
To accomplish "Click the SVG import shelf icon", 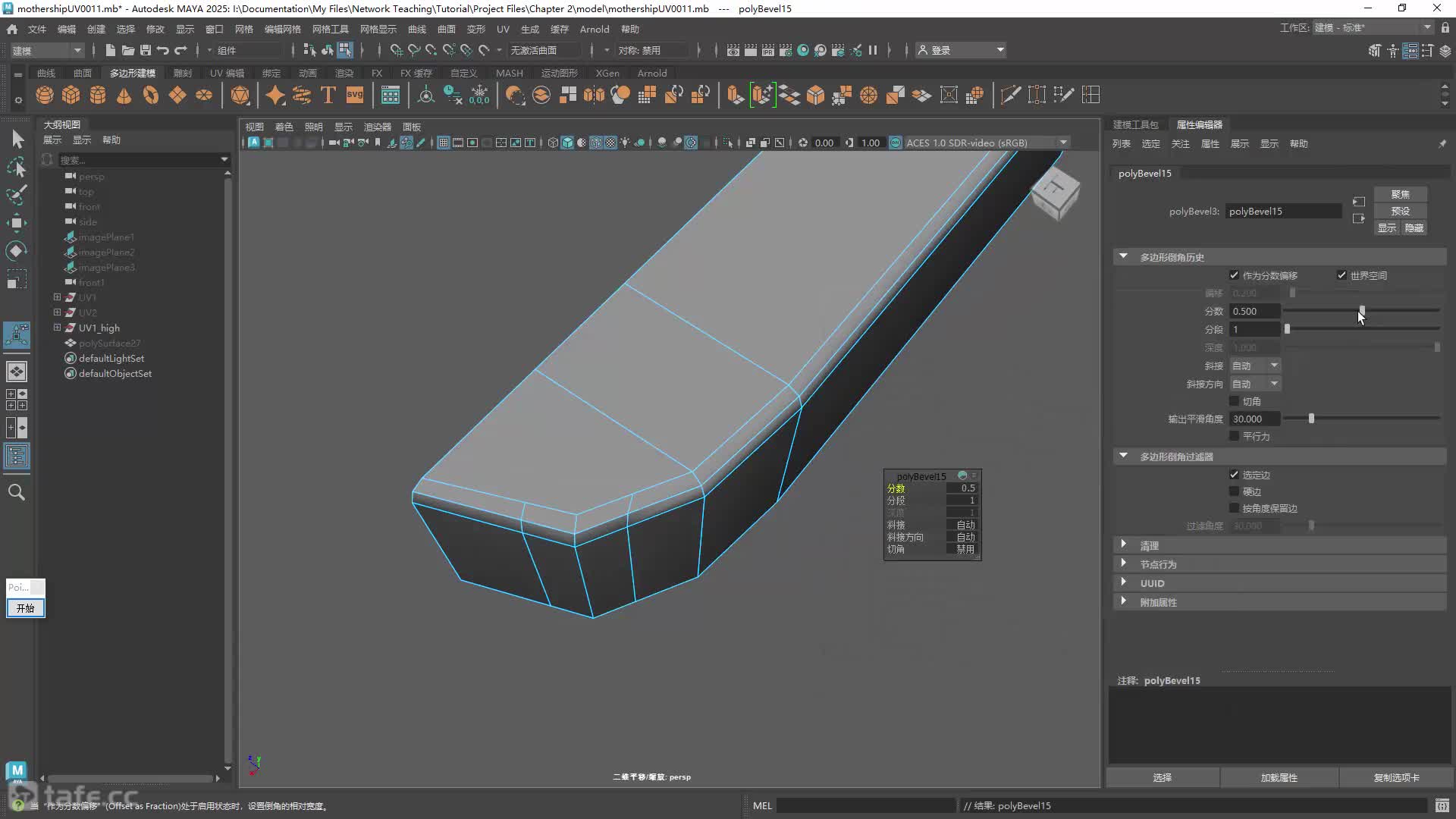I will point(355,95).
